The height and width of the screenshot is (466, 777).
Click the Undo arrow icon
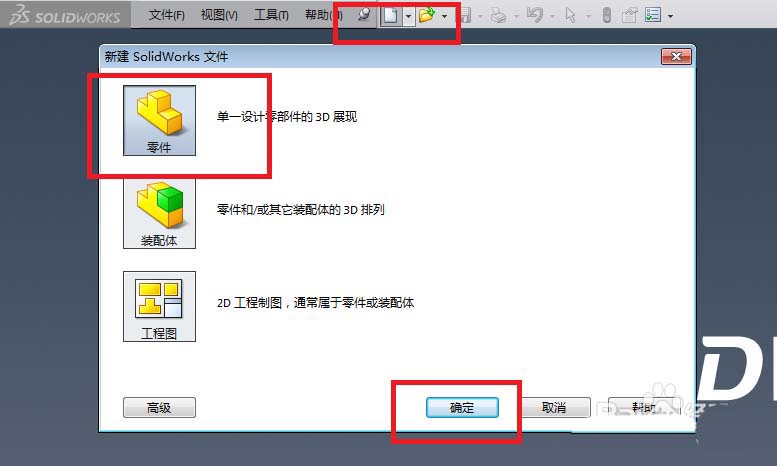(535, 15)
